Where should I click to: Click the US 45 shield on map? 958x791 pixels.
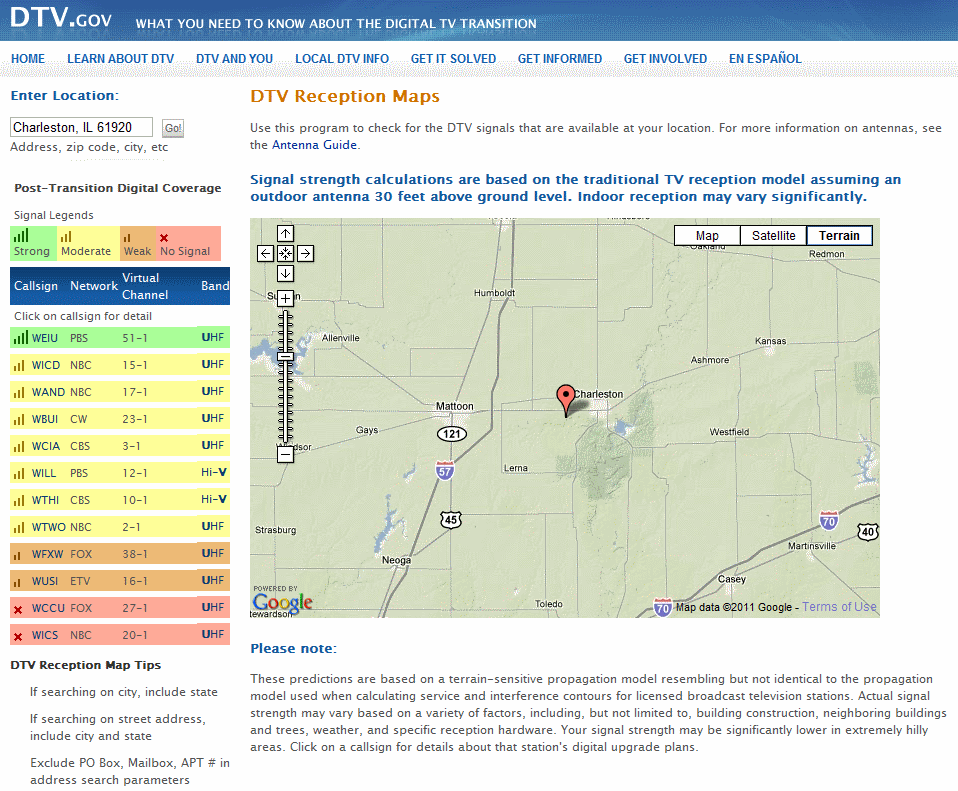[451, 520]
